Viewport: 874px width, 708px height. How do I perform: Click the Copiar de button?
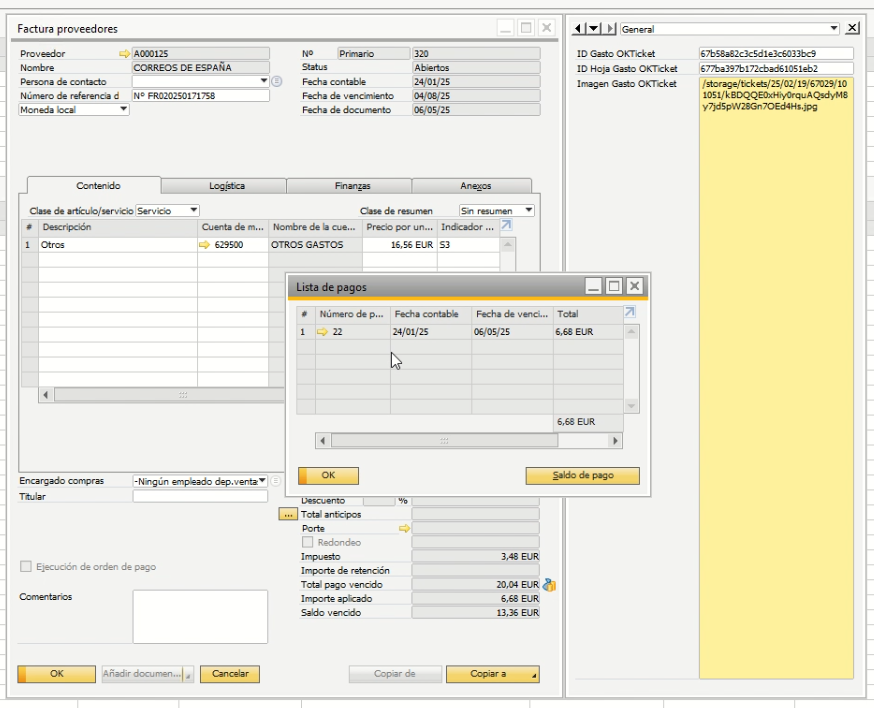click(395, 674)
